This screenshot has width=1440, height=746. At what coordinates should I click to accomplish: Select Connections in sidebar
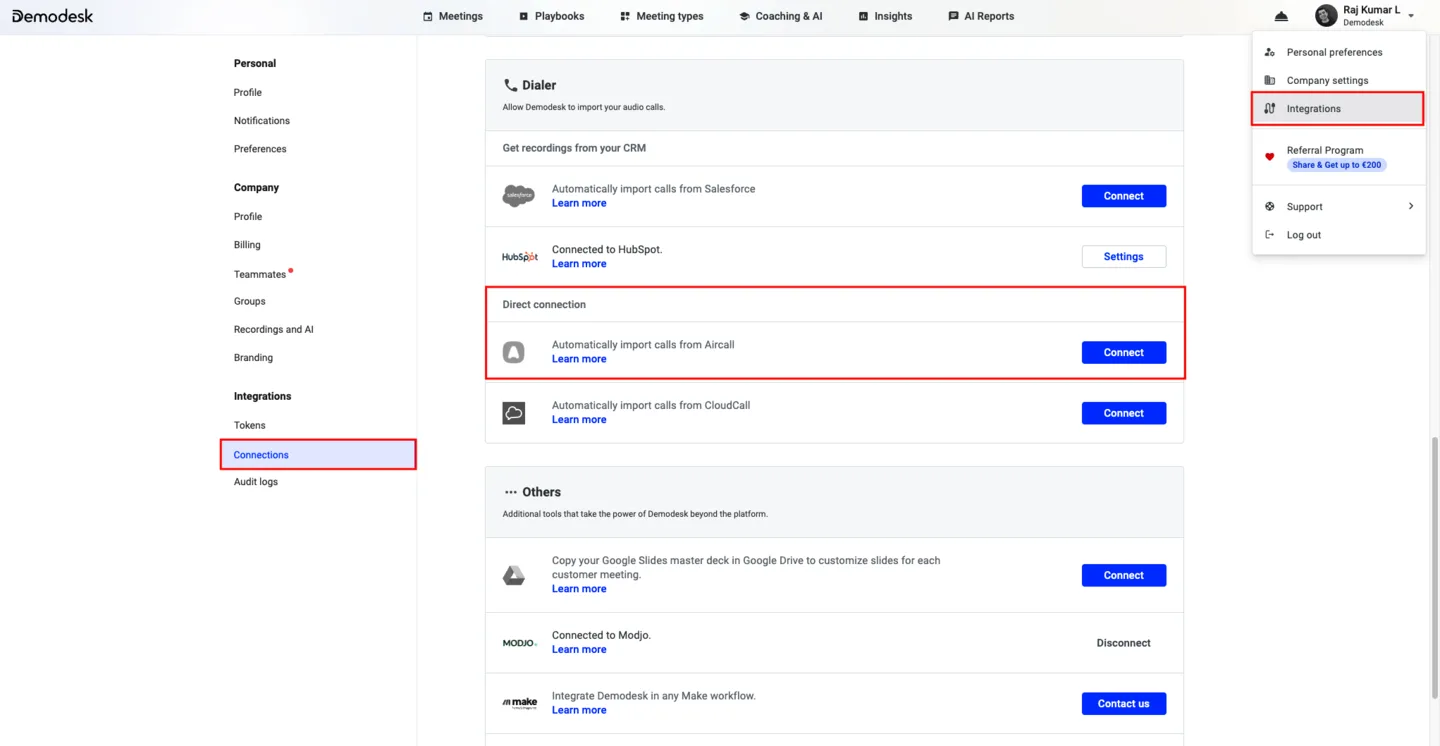coord(318,455)
